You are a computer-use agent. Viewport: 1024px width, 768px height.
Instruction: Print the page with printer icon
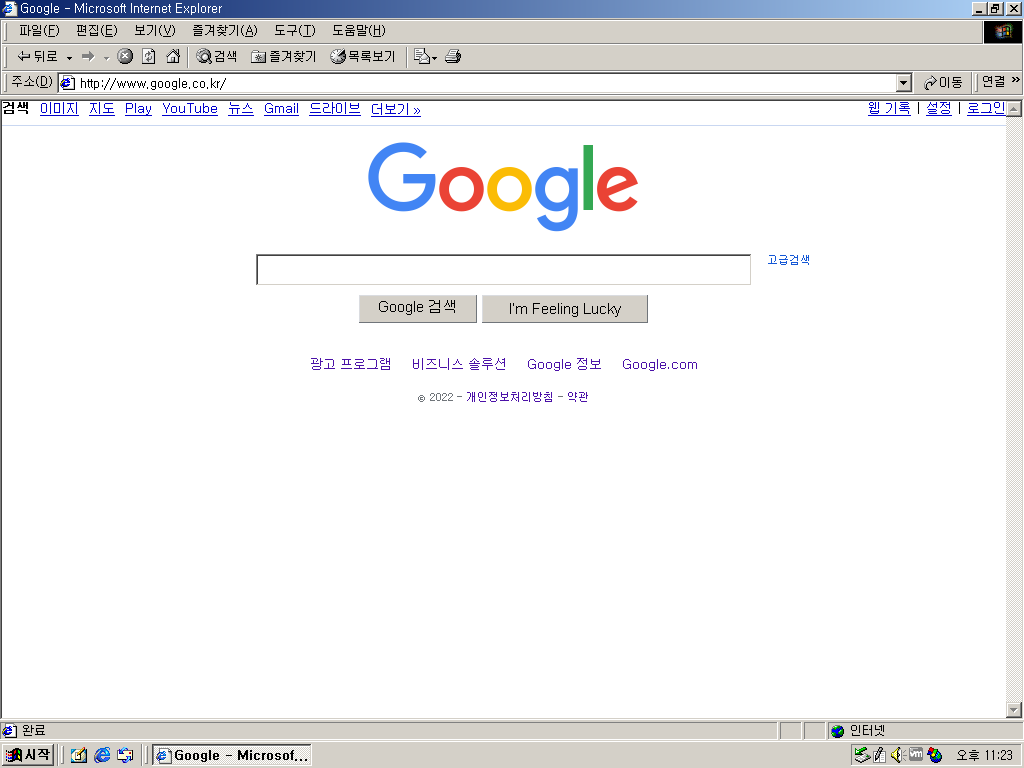(x=453, y=57)
